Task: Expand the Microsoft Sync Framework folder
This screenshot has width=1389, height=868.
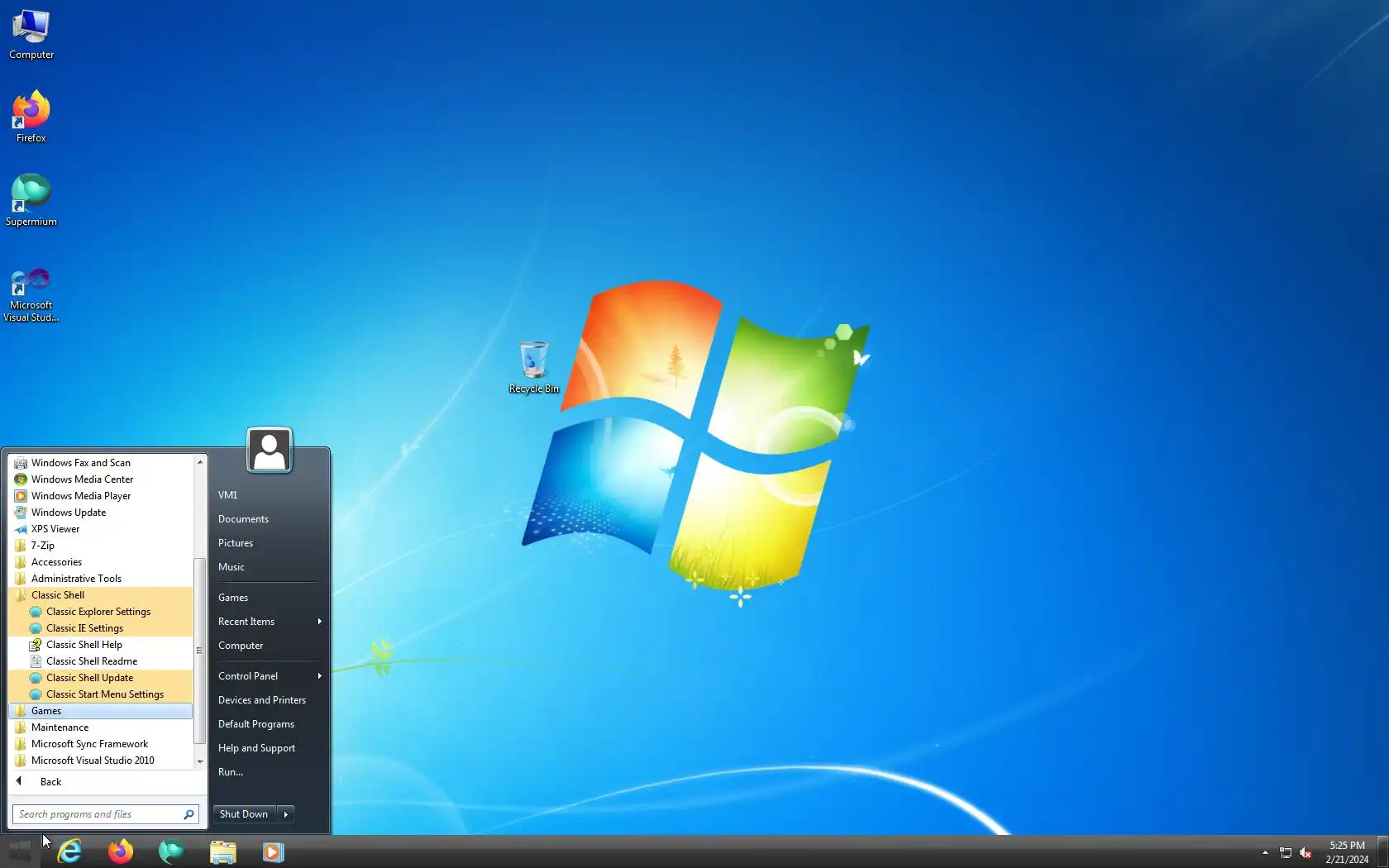Action: [x=101, y=744]
